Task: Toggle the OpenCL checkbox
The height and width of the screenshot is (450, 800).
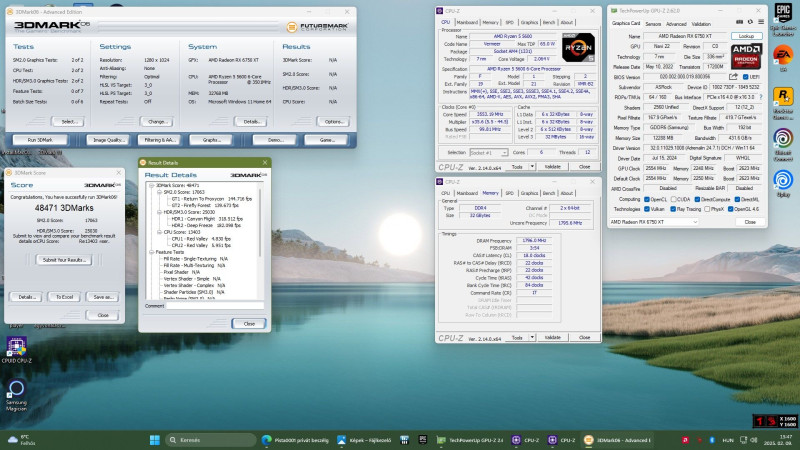Action: point(646,199)
